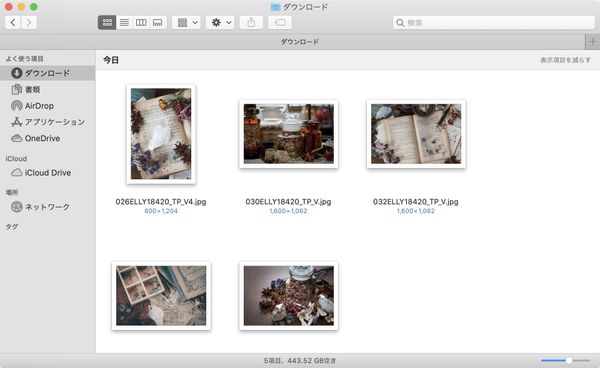Image resolution: width=600 pixels, height=368 pixels.
Task: Select the wooden box and papers thumbnail
Action: click(x=161, y=296)
